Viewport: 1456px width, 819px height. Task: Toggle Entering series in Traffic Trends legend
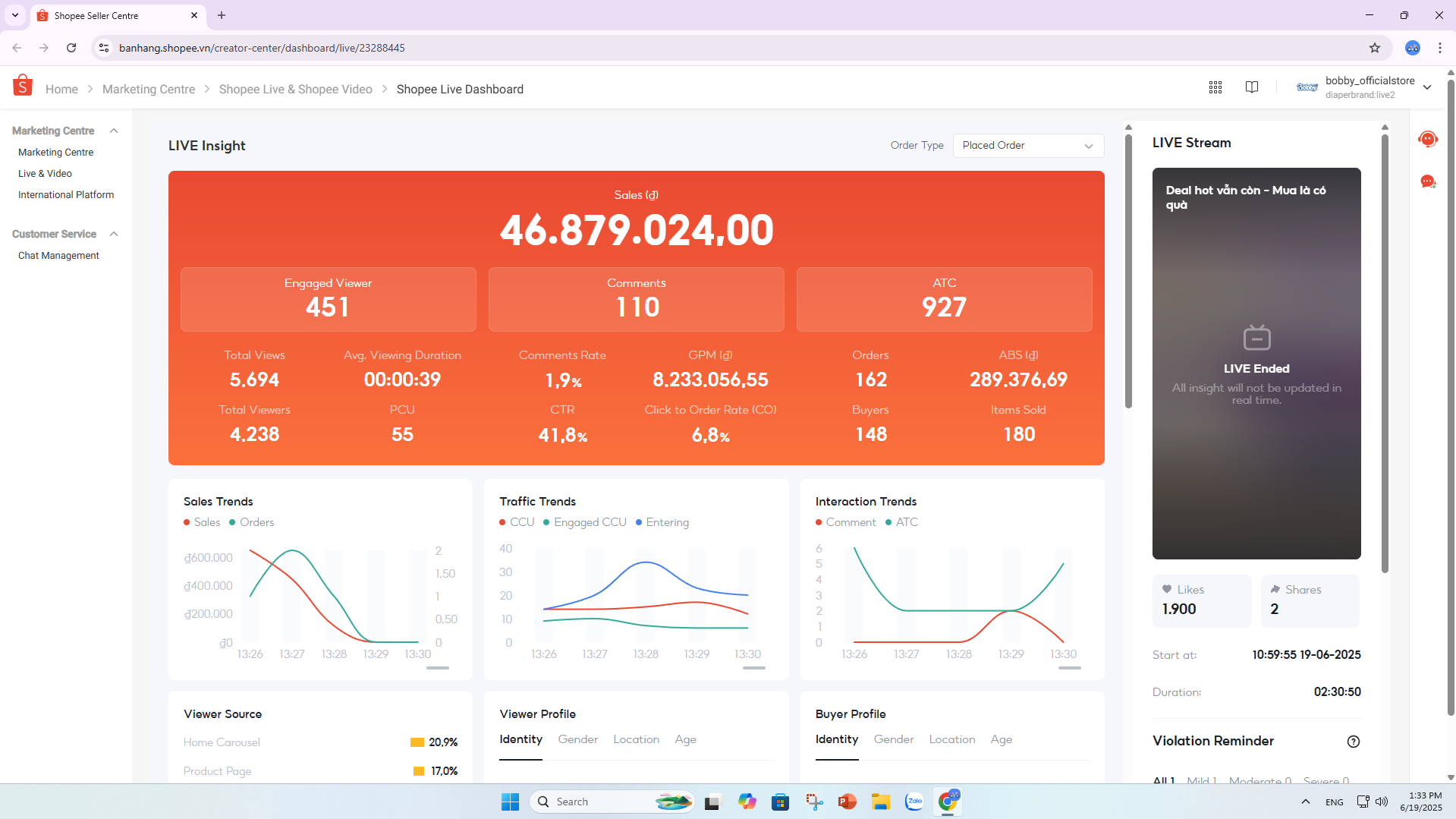[x=662, y=522]
